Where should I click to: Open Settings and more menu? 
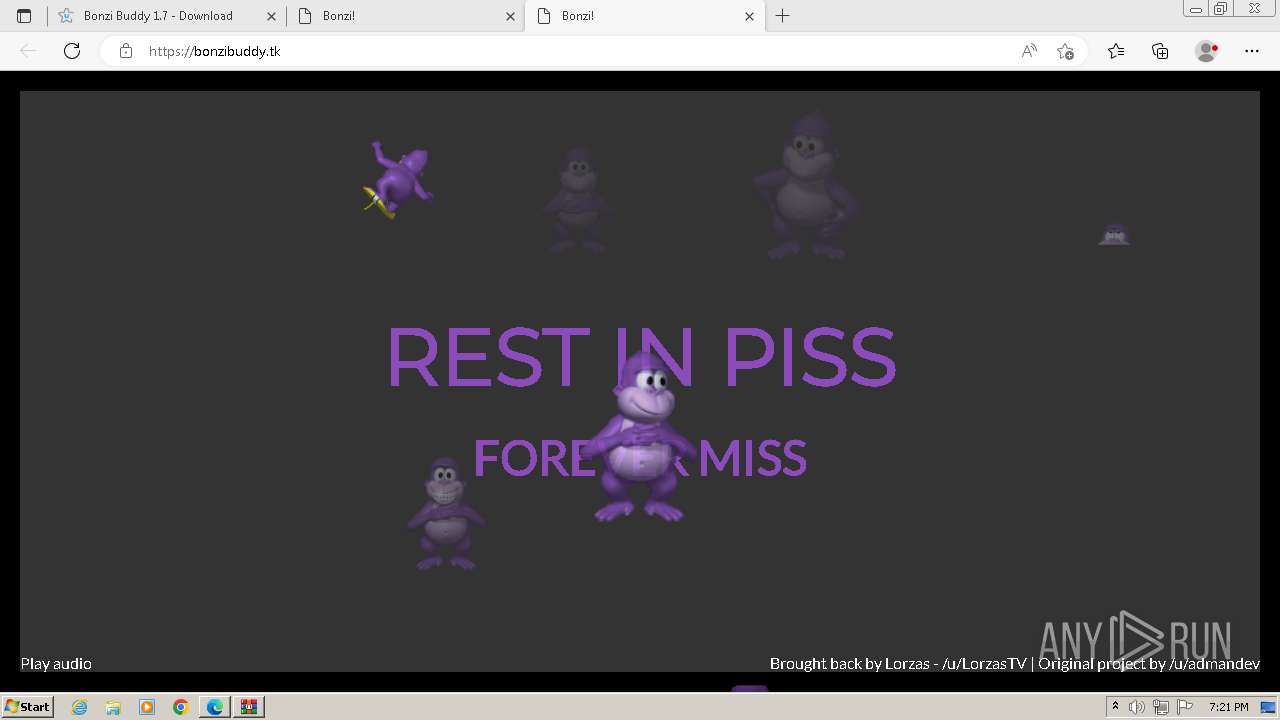coord(1251,51)
